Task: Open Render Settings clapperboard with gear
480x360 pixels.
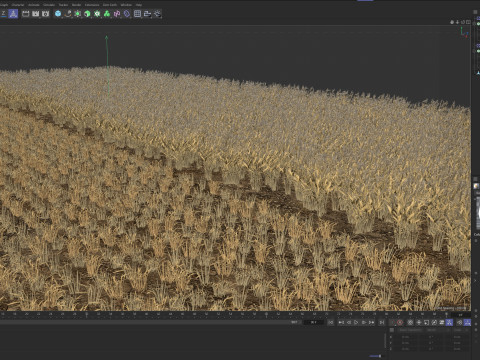Action: [45, 14]
